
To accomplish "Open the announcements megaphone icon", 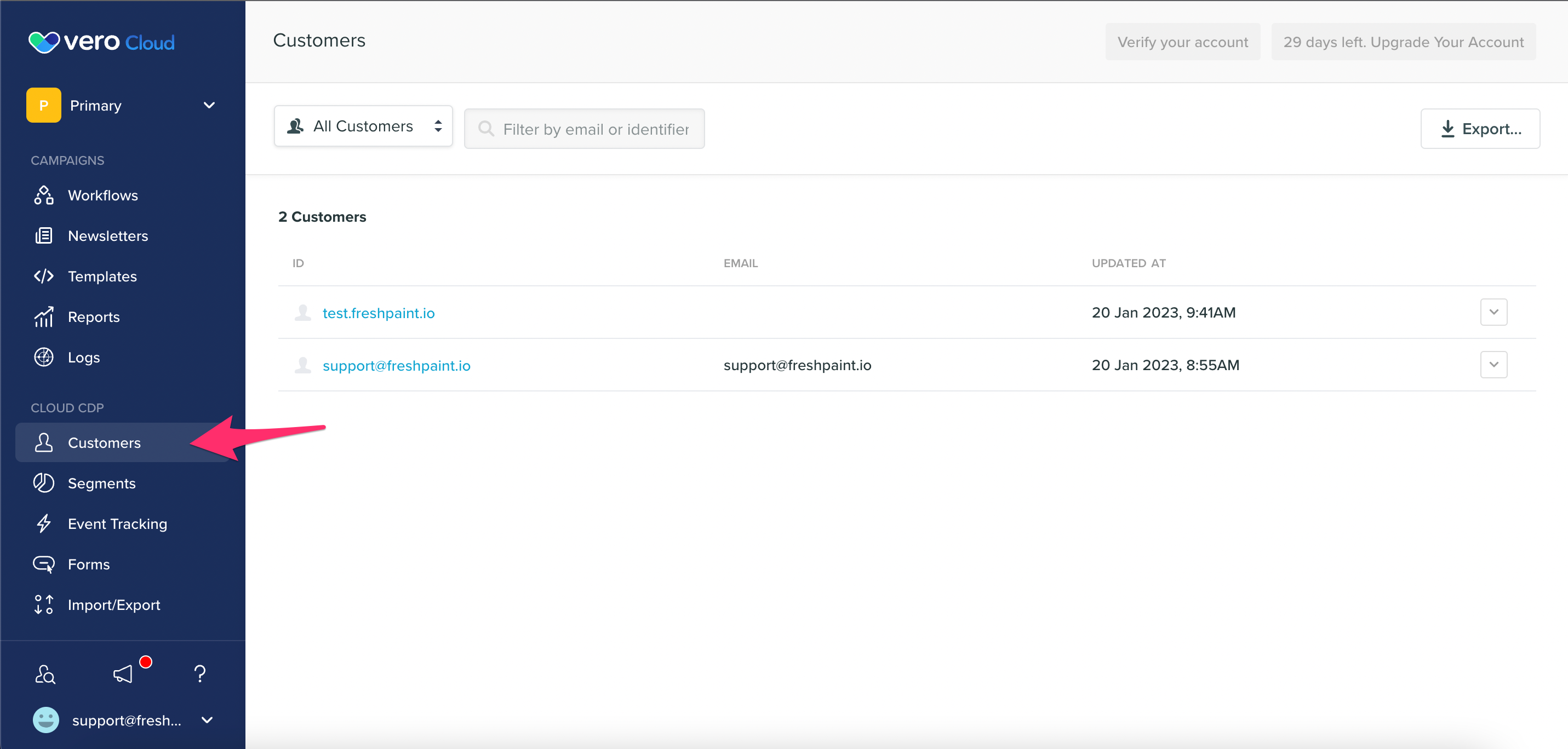I will 123,673.
